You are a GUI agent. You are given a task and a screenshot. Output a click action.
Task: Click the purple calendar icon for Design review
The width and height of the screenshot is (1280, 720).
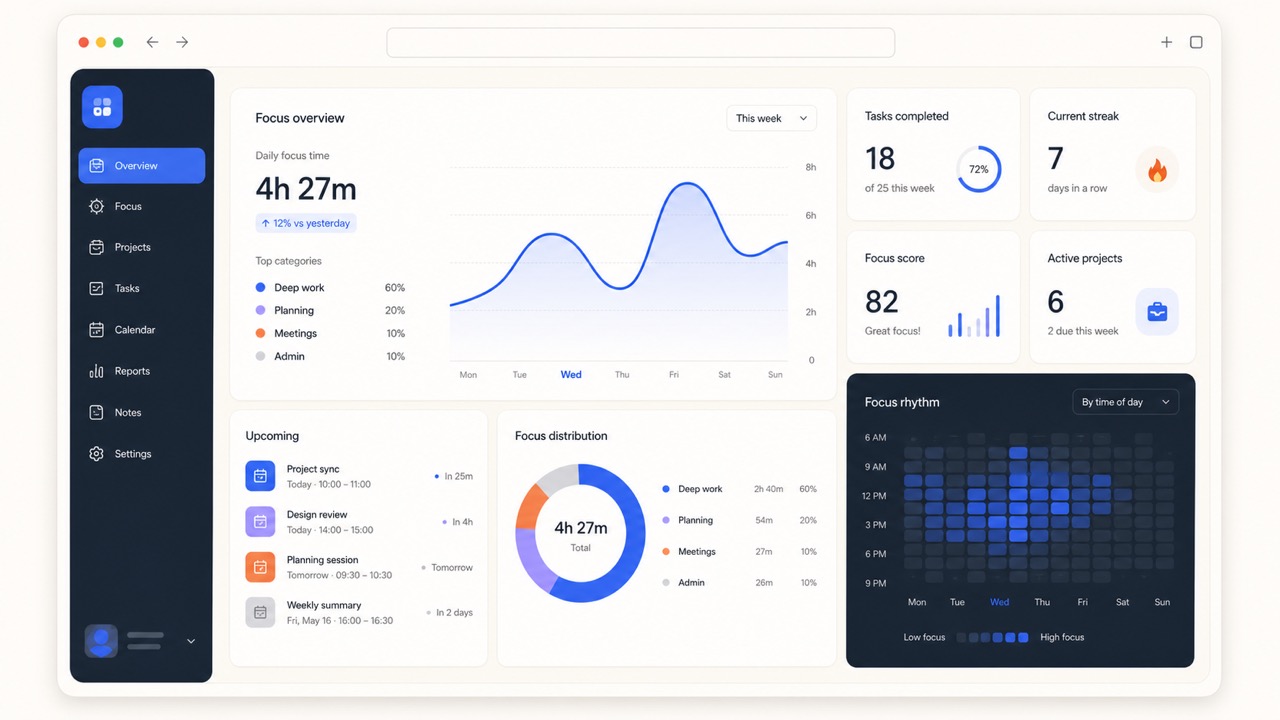260,521
